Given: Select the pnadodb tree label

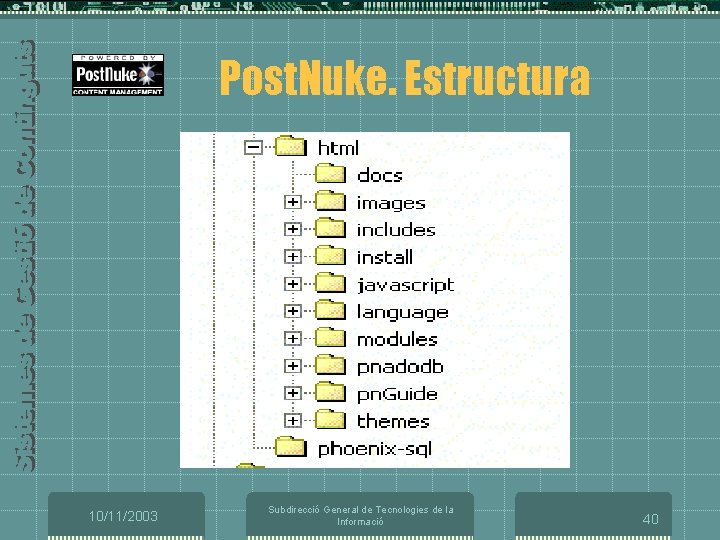Looking at the screenshot, I should (400, 367).
